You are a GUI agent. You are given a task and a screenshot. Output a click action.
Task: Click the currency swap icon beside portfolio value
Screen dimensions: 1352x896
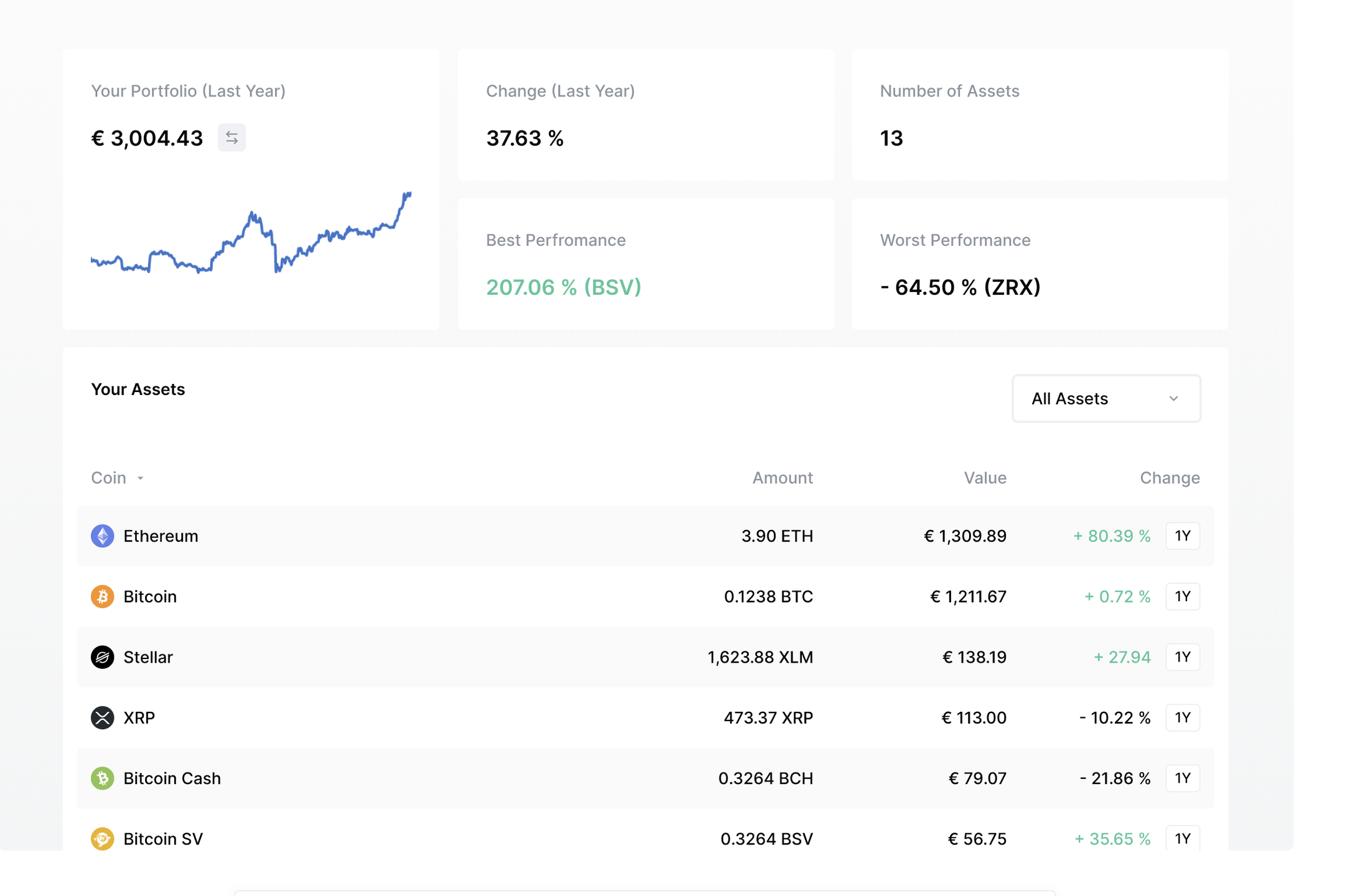(231, 138)
